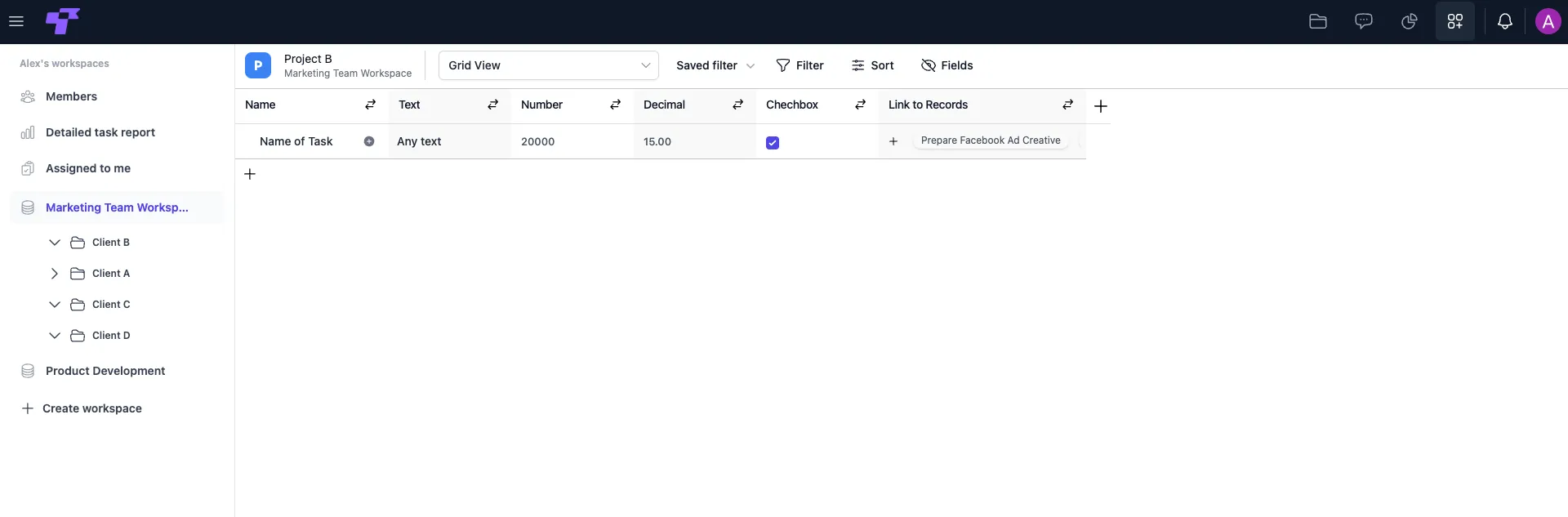The image size is (1568, 517).
Task: Open the Grid View dropdown
Action: [549, 65]
